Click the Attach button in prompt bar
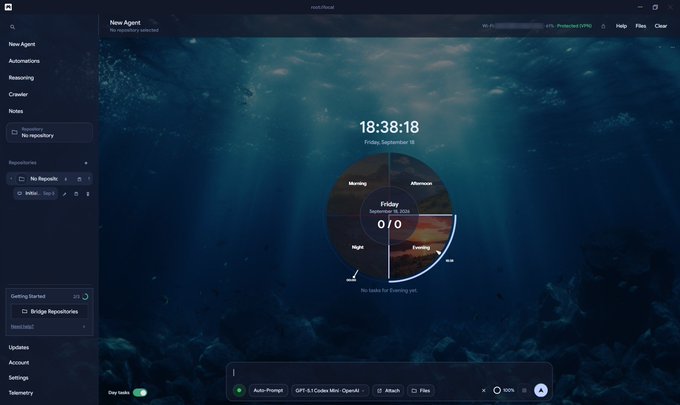Viewport: 680px width, 405px height. tap(388, 390)
